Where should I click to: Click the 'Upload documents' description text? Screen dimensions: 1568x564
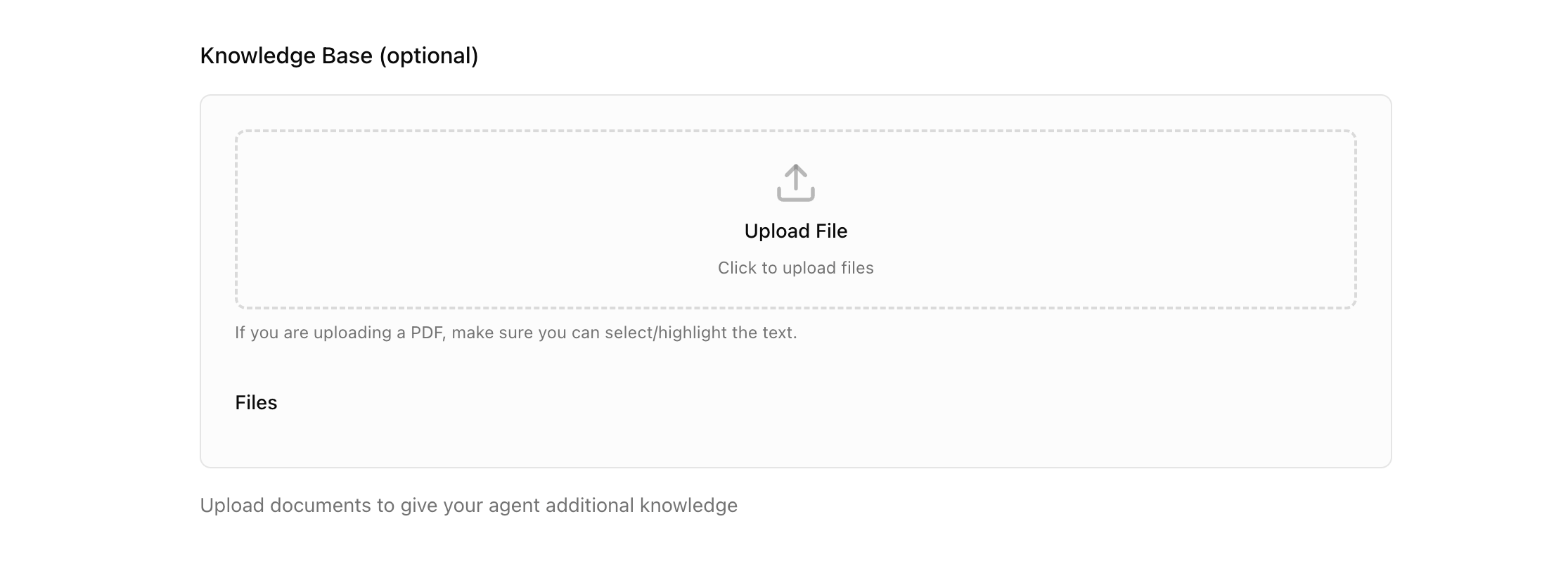tap(468, 506)
